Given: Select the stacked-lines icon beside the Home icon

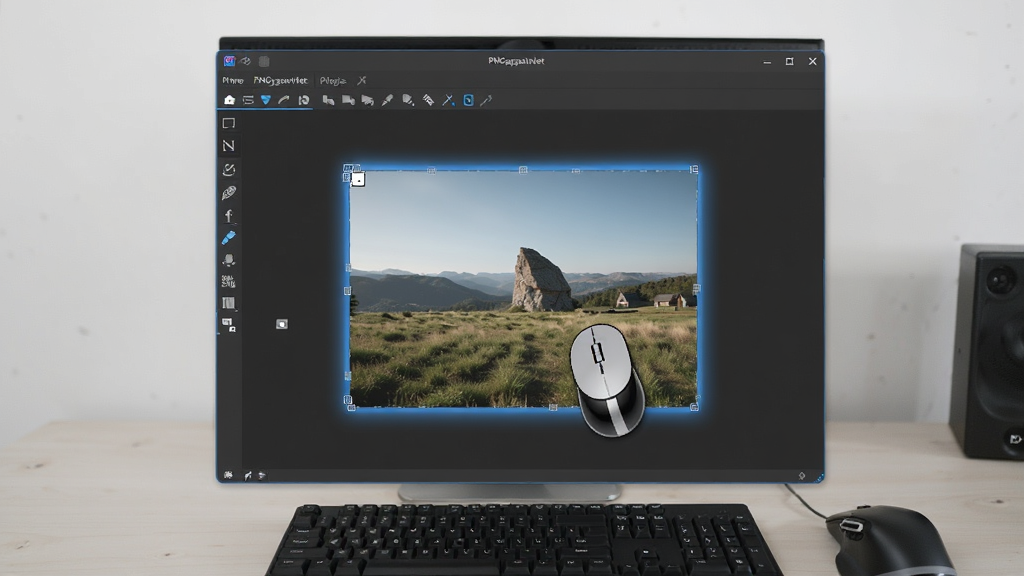Looking at the screenshot, I should (x=248, y=100).
